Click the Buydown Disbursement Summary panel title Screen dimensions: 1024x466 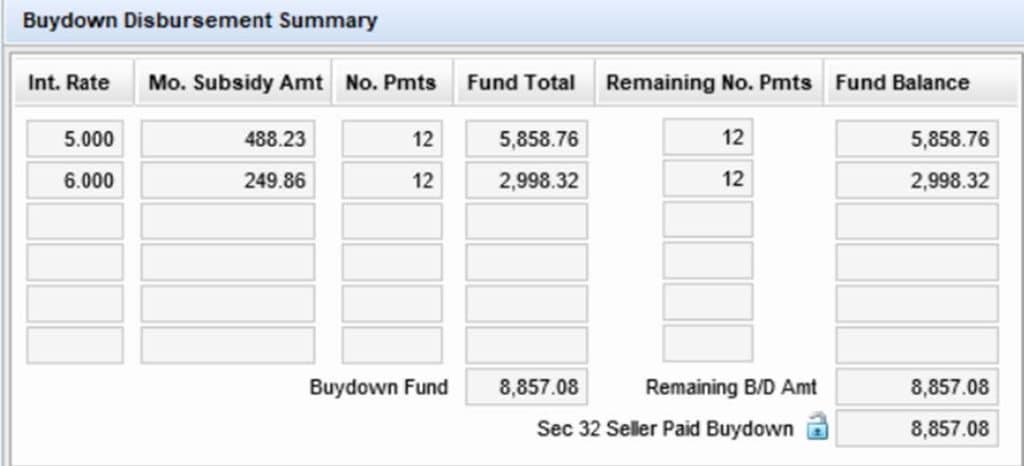pos(199,21)
